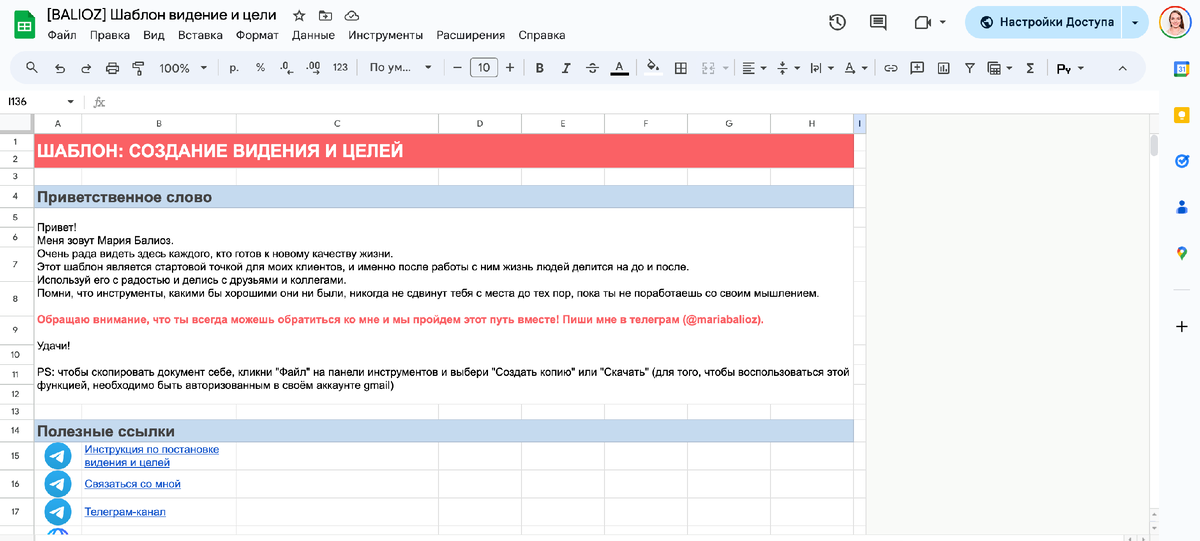Open Google Keep side panel
Screen dimensions: 1200x541
coord(1181,115)
